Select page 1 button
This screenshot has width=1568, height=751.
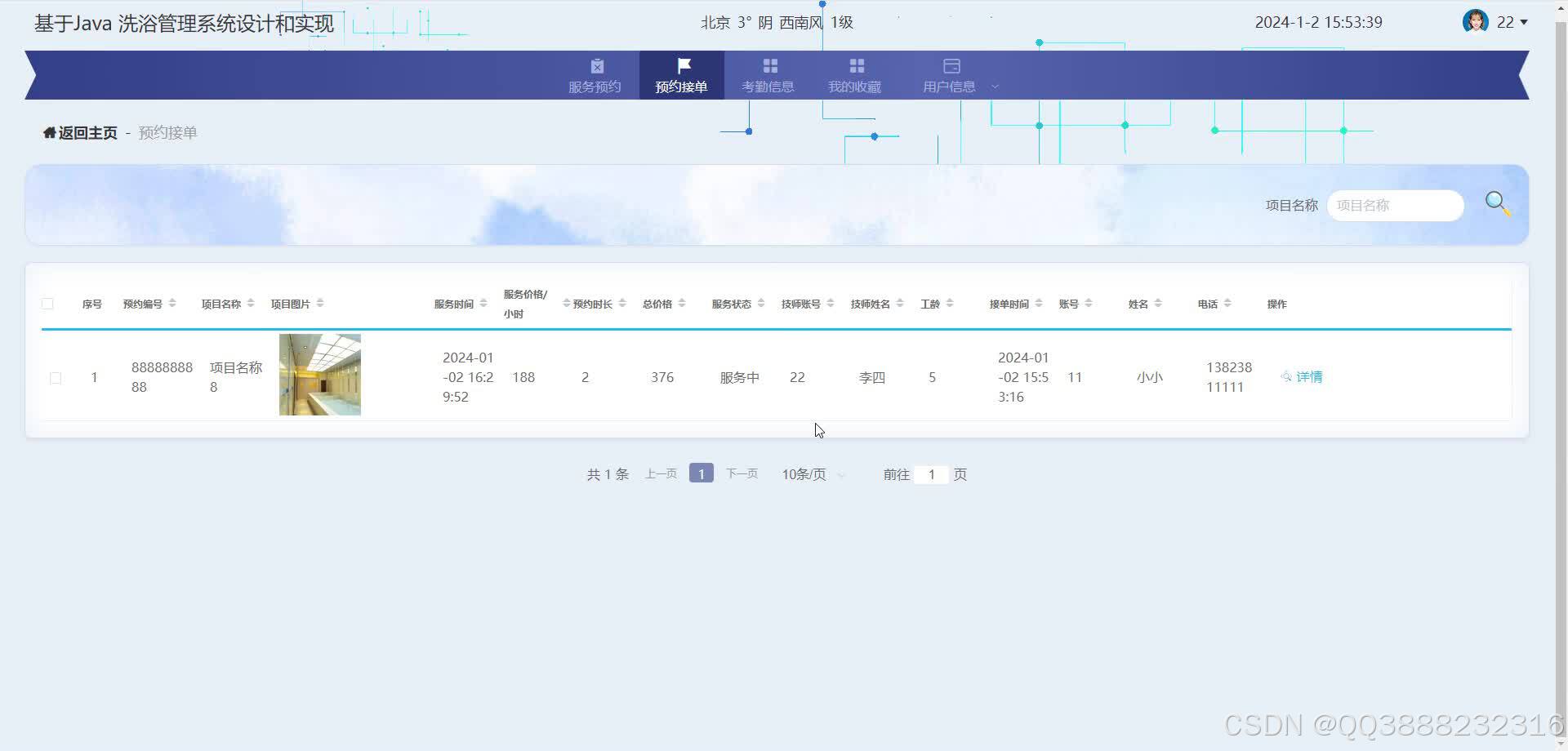(702, 473)
